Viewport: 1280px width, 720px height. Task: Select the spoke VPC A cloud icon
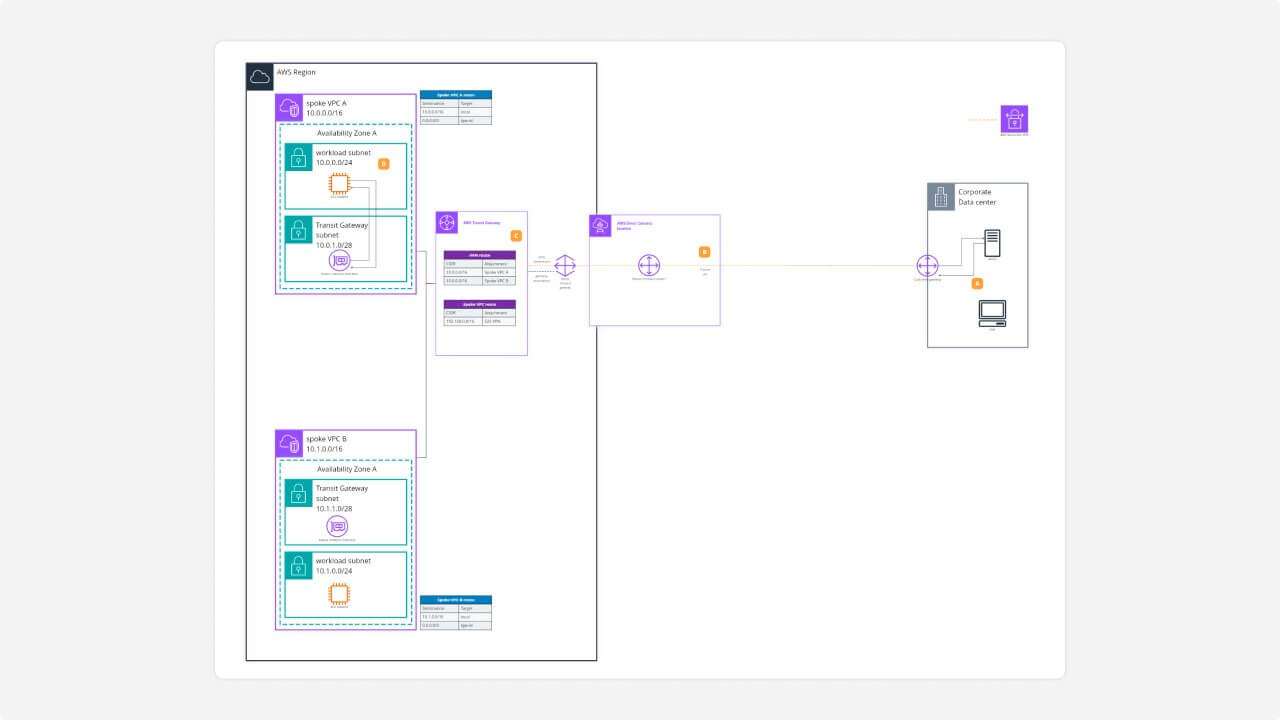click(x=289, y=108)
